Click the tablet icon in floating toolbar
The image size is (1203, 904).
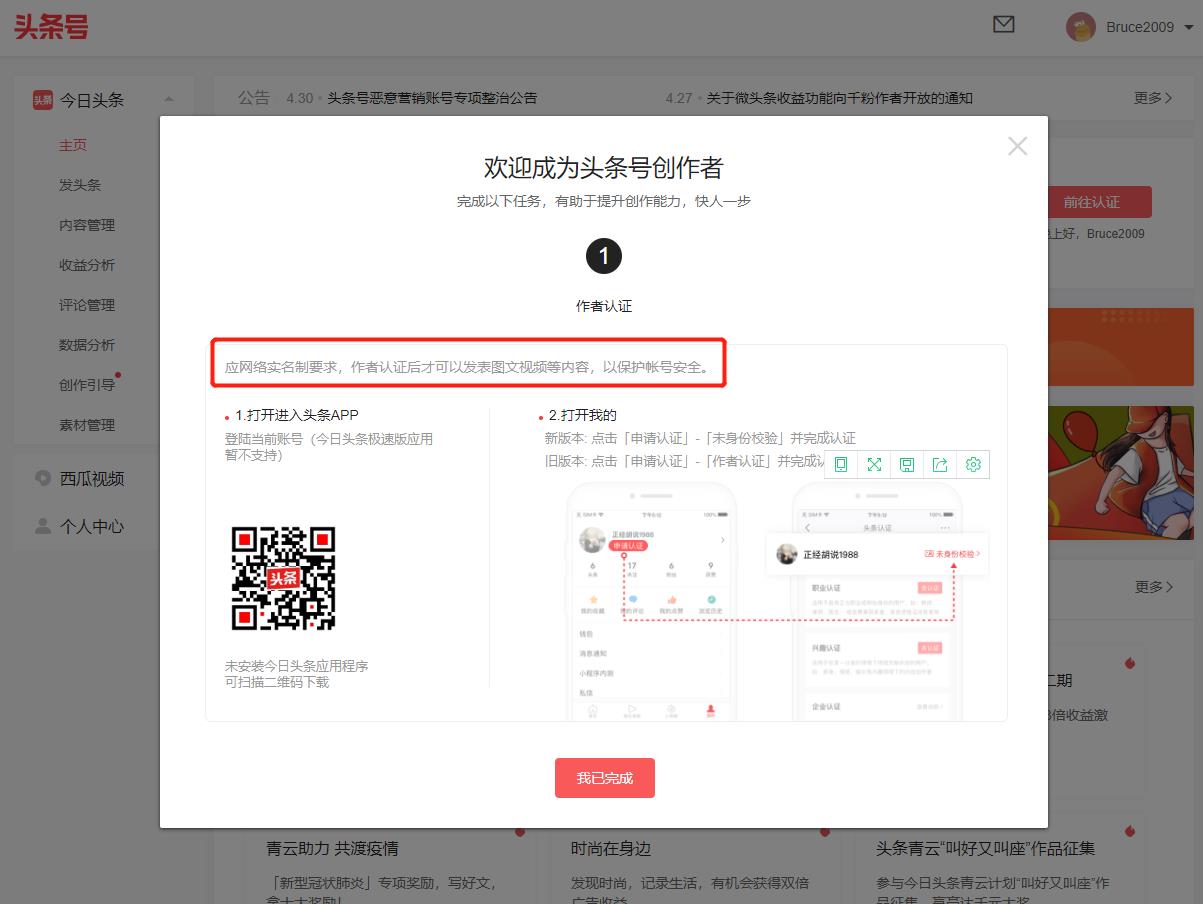coord(841,464)
